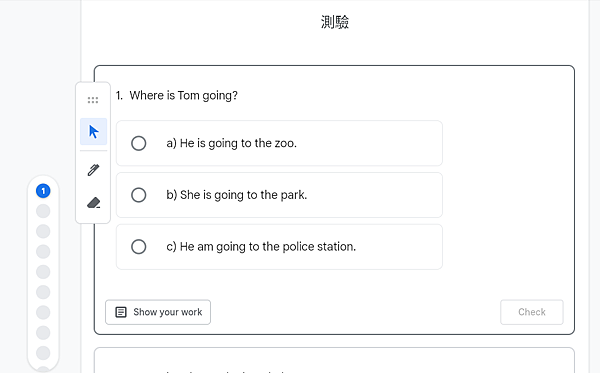
Task: Click the Check answer button
Action: [532, 312]
